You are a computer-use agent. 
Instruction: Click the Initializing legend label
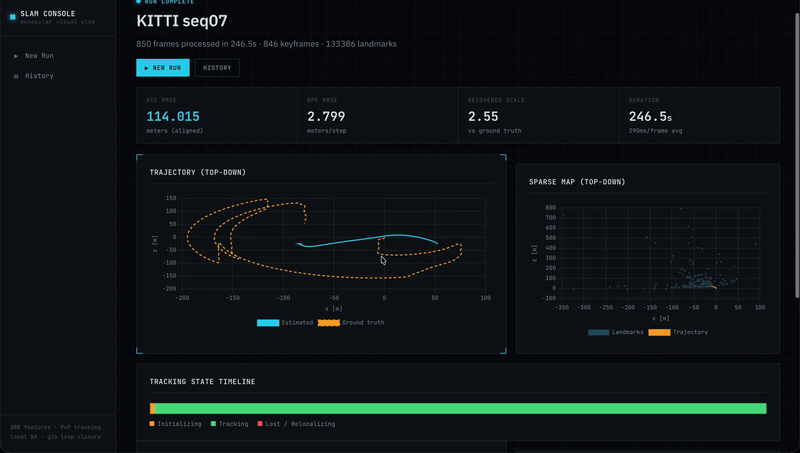(x=179, y=424)
